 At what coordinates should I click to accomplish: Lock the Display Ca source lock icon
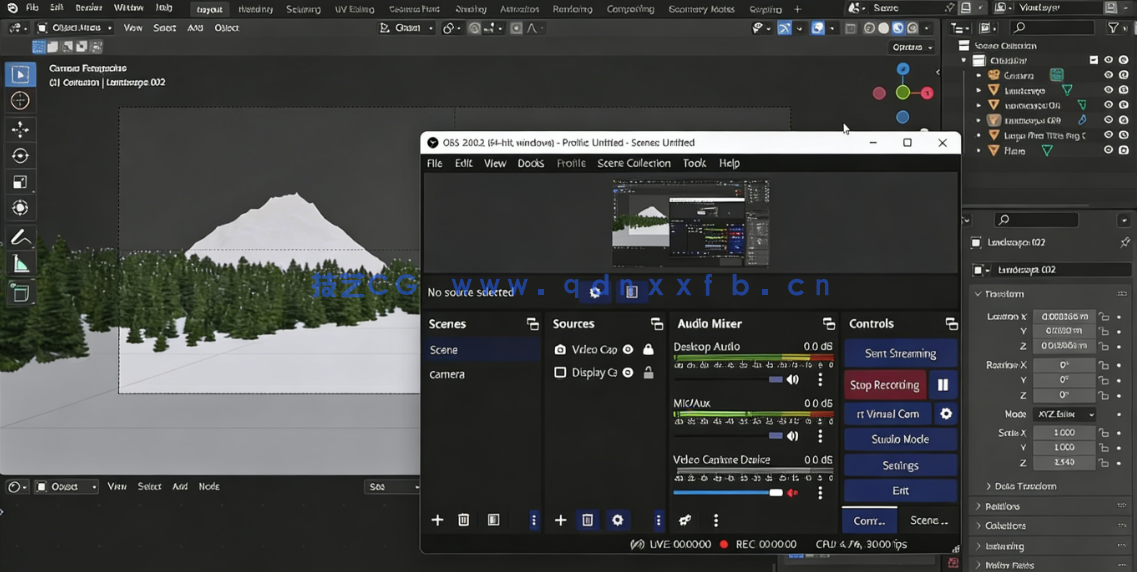coord(648,373)
